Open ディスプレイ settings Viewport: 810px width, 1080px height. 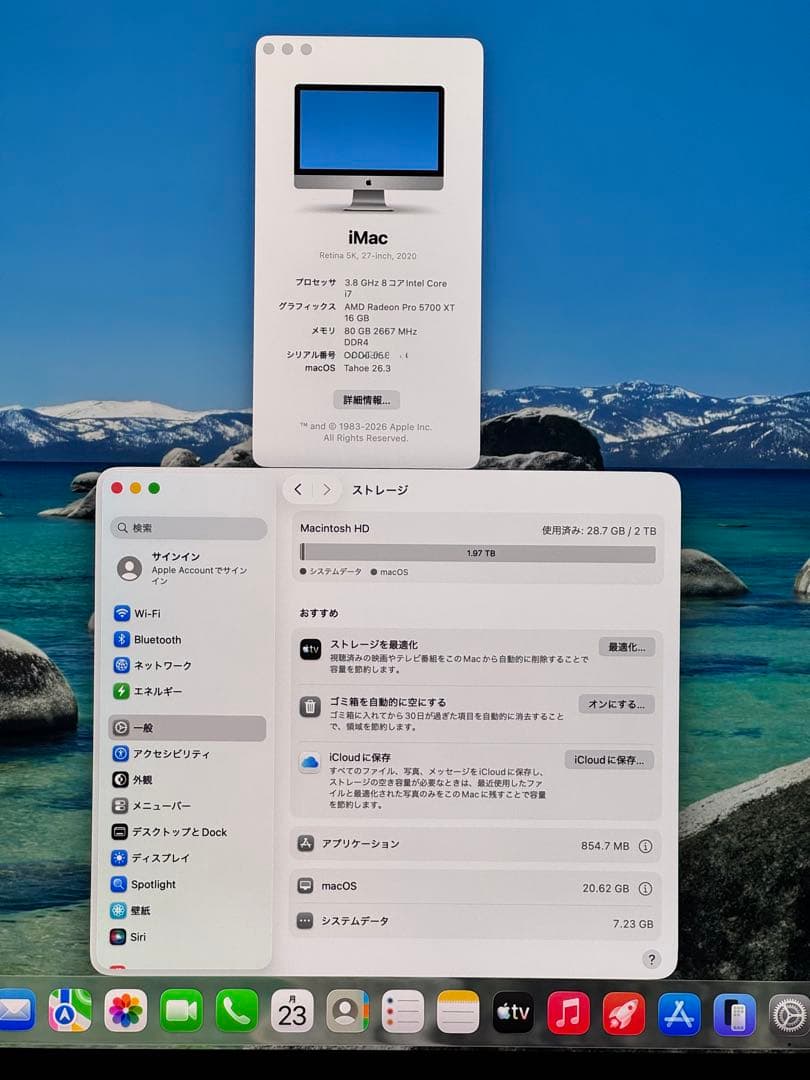pyautogui.click(x=151, y=858)
